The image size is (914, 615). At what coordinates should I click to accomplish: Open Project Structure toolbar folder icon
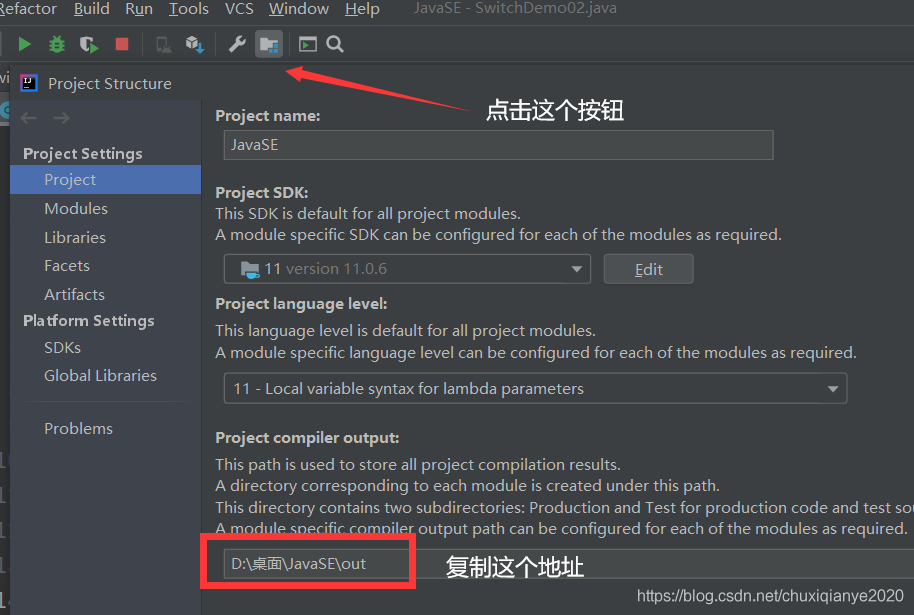(269, 44)
